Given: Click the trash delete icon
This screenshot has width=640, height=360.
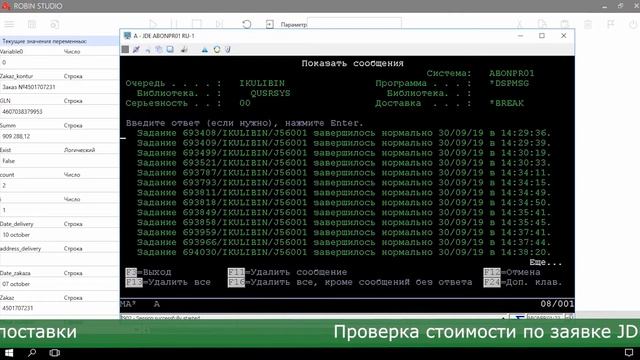Looking at the screenshot, I should click(588, 24).
